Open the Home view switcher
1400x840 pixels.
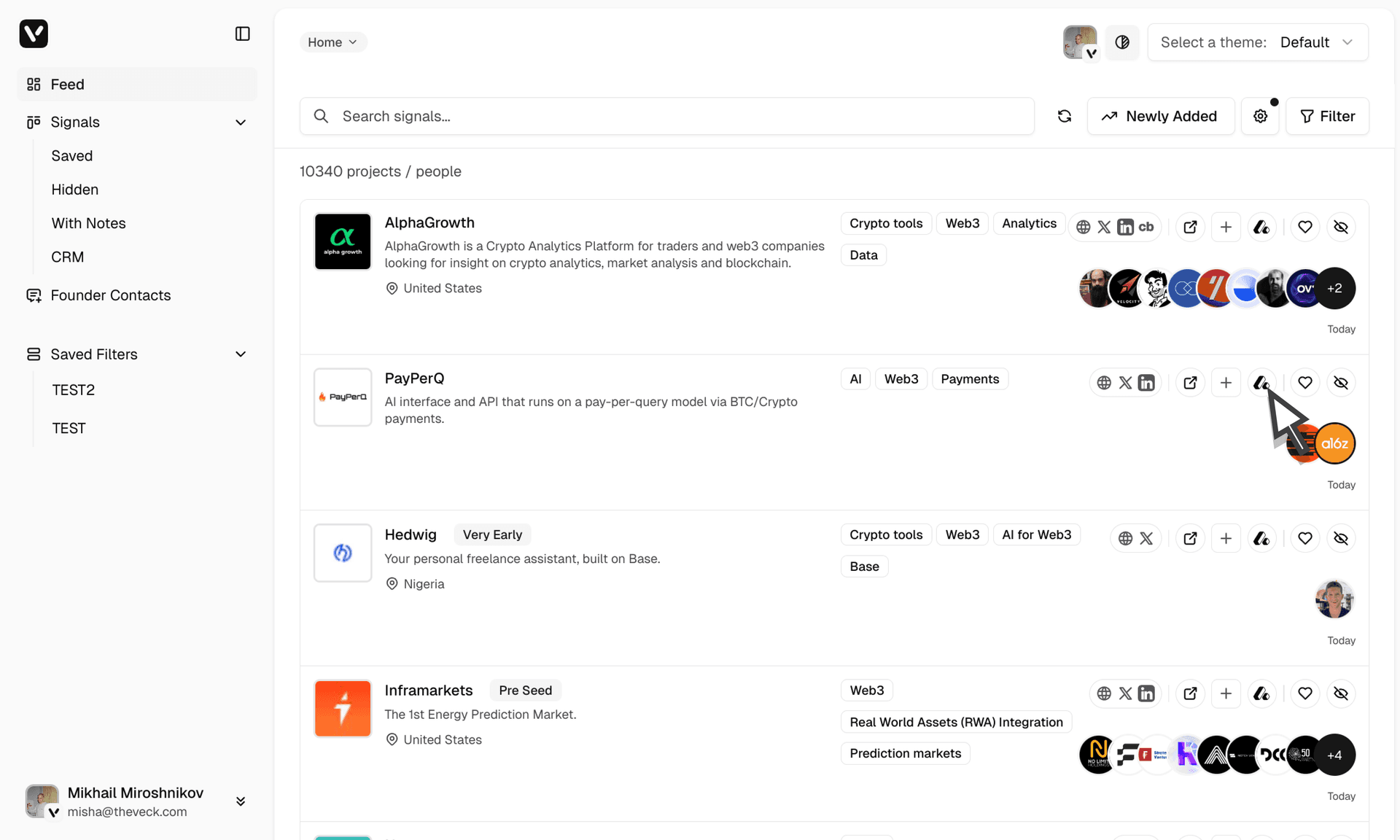[x=332, y=42]
